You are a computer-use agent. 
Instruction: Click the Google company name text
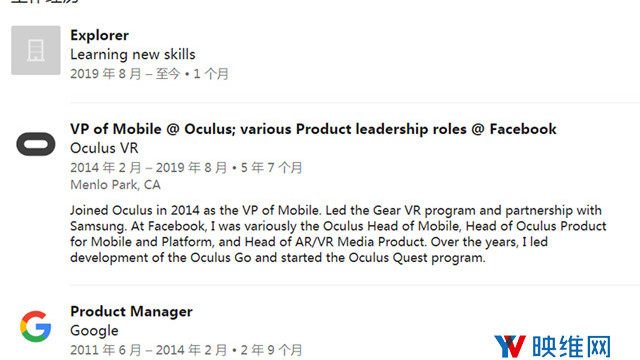tap(94, 331)
